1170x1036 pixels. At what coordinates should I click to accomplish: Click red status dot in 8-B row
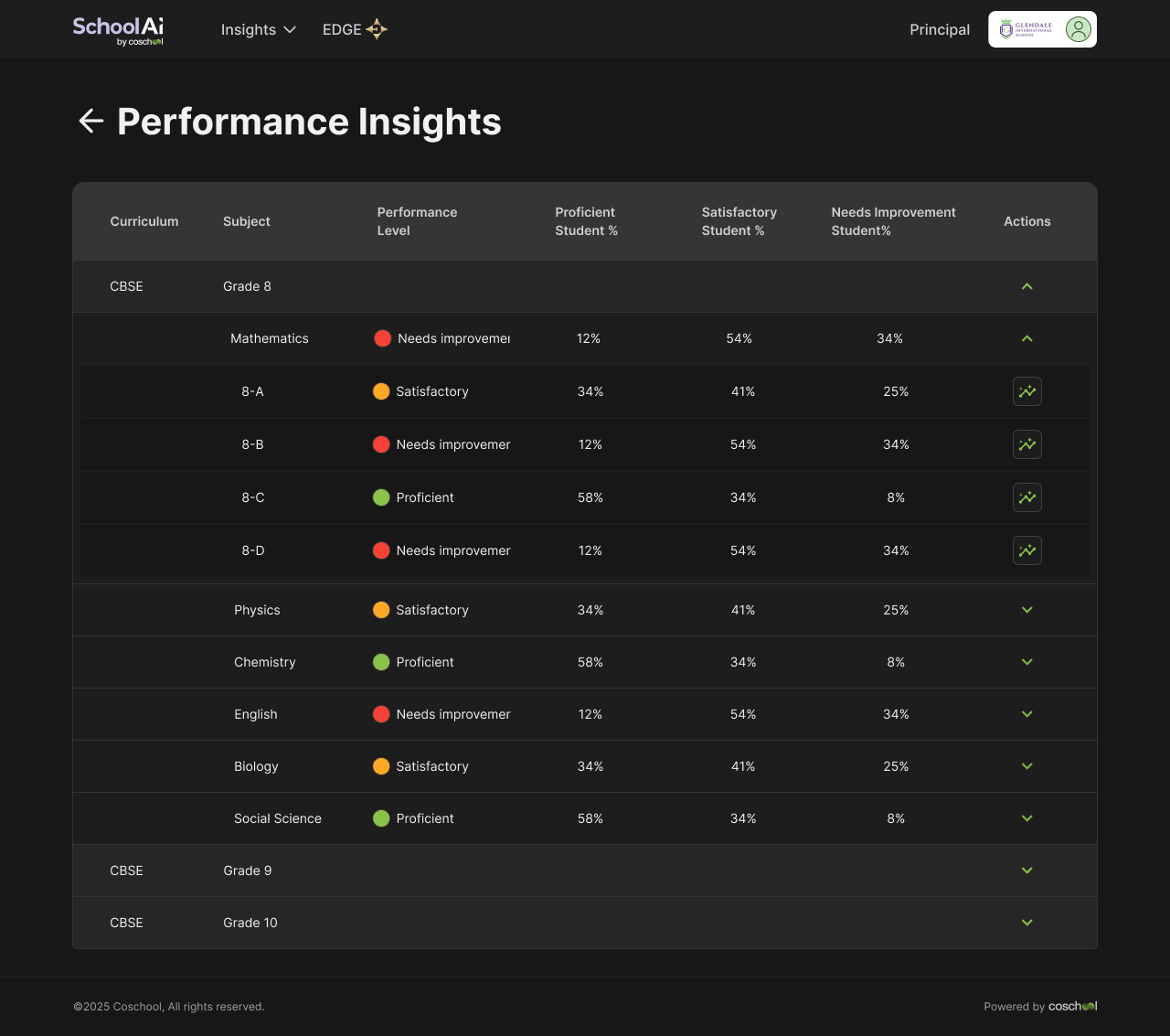coord(381,444)
